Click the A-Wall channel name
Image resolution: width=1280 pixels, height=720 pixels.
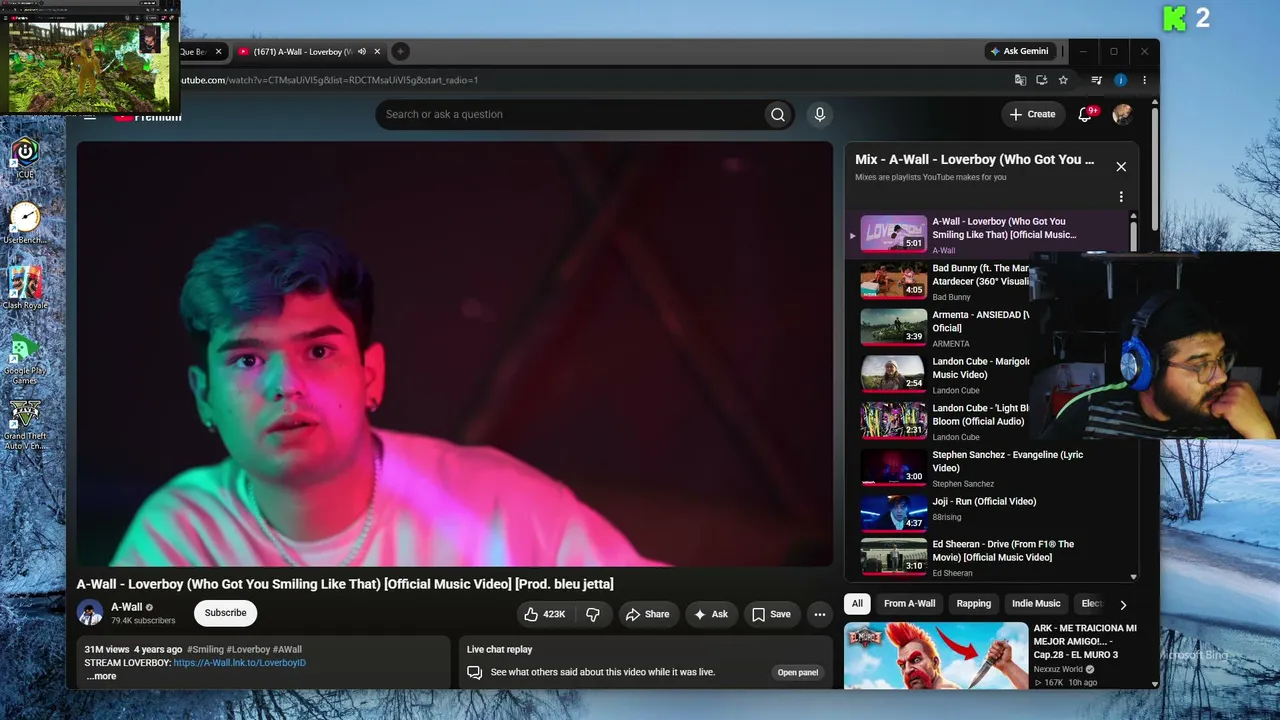click(126, 607)
